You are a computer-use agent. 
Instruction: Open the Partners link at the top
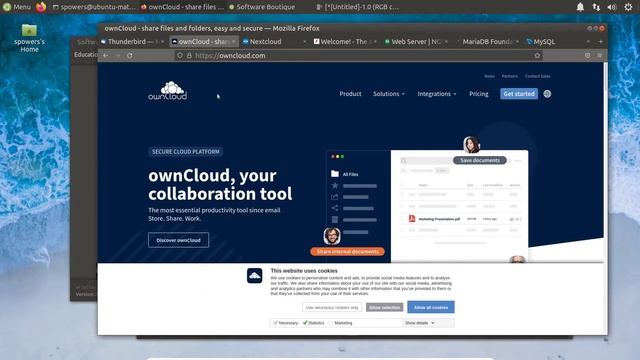pos(510,76)
